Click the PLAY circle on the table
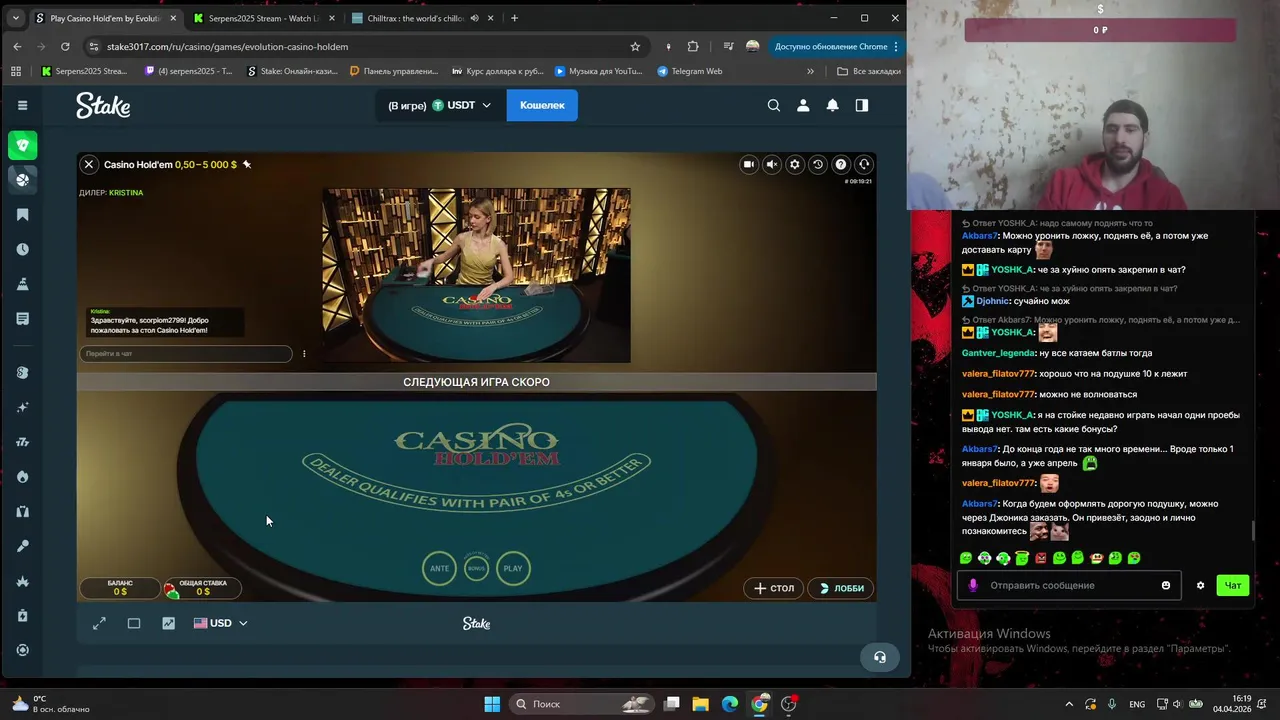Viewport: 1280px width, 720px height. tap(513, 568)
